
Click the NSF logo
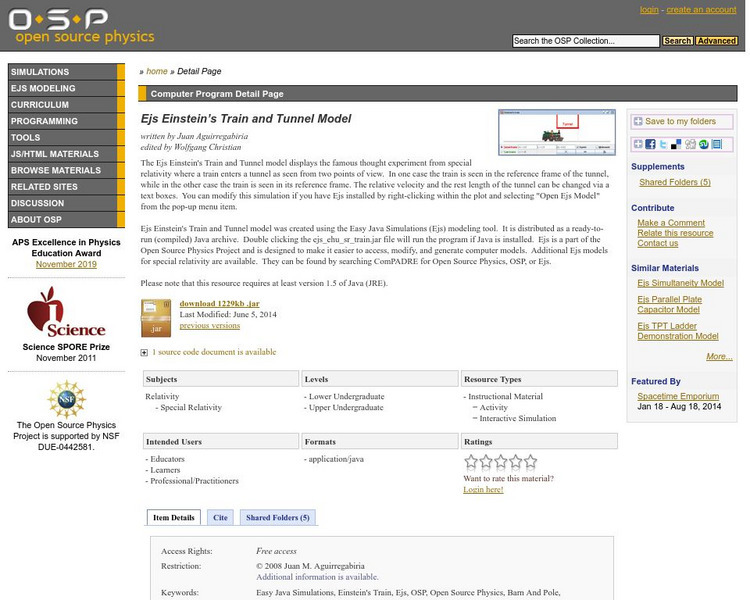click(x=66, y=399)
